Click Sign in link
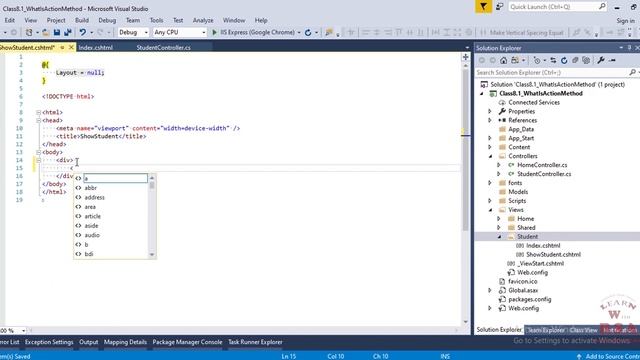This screenshot has height=360, width=640. pos(625,20)
